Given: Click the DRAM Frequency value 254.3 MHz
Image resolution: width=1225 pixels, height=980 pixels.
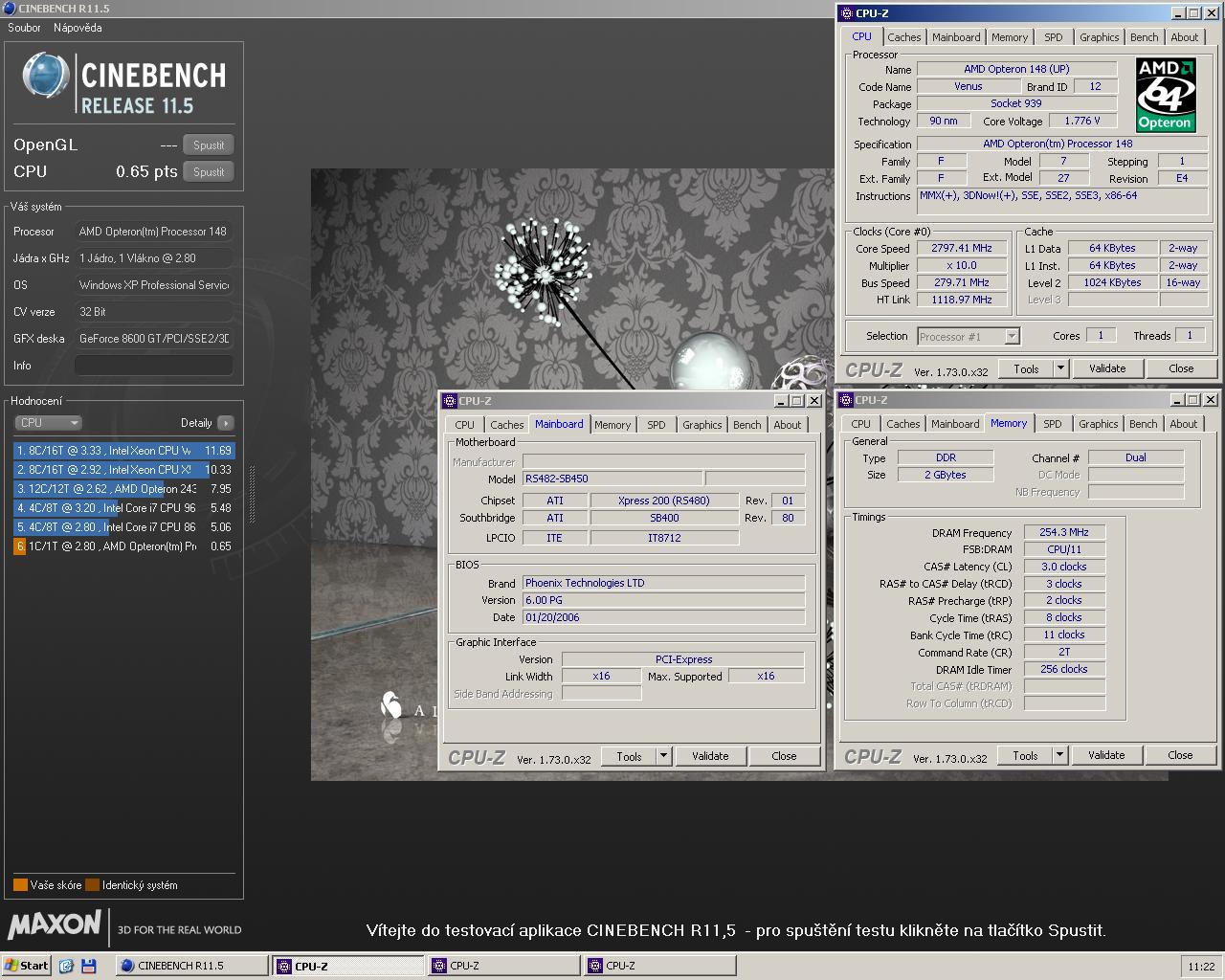Looking at the screenshot, I should 1064,532.
